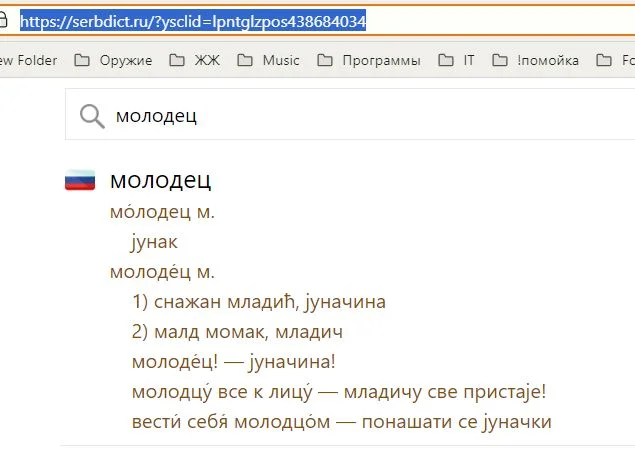Click the молодец entry heading
Image resolution: width=635 pixels, height=456 pixels.
[160, 180]
